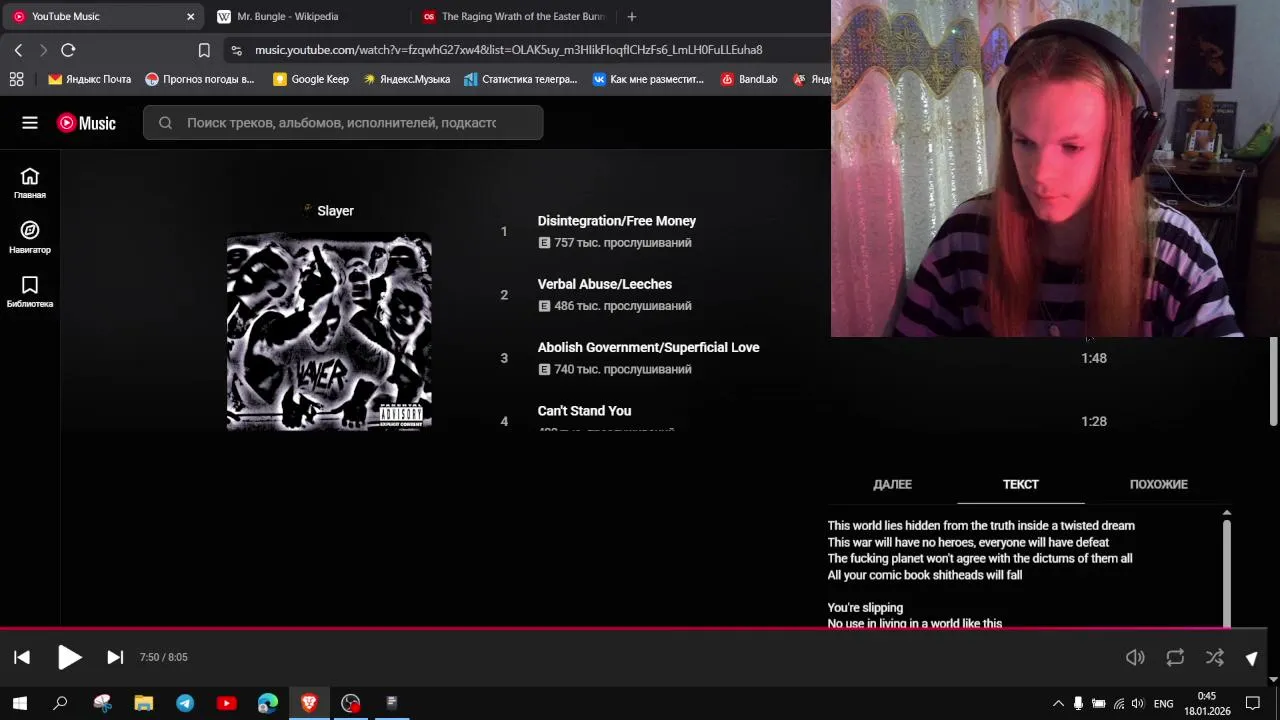Show hidden system tray icons

click(1058, 704)
